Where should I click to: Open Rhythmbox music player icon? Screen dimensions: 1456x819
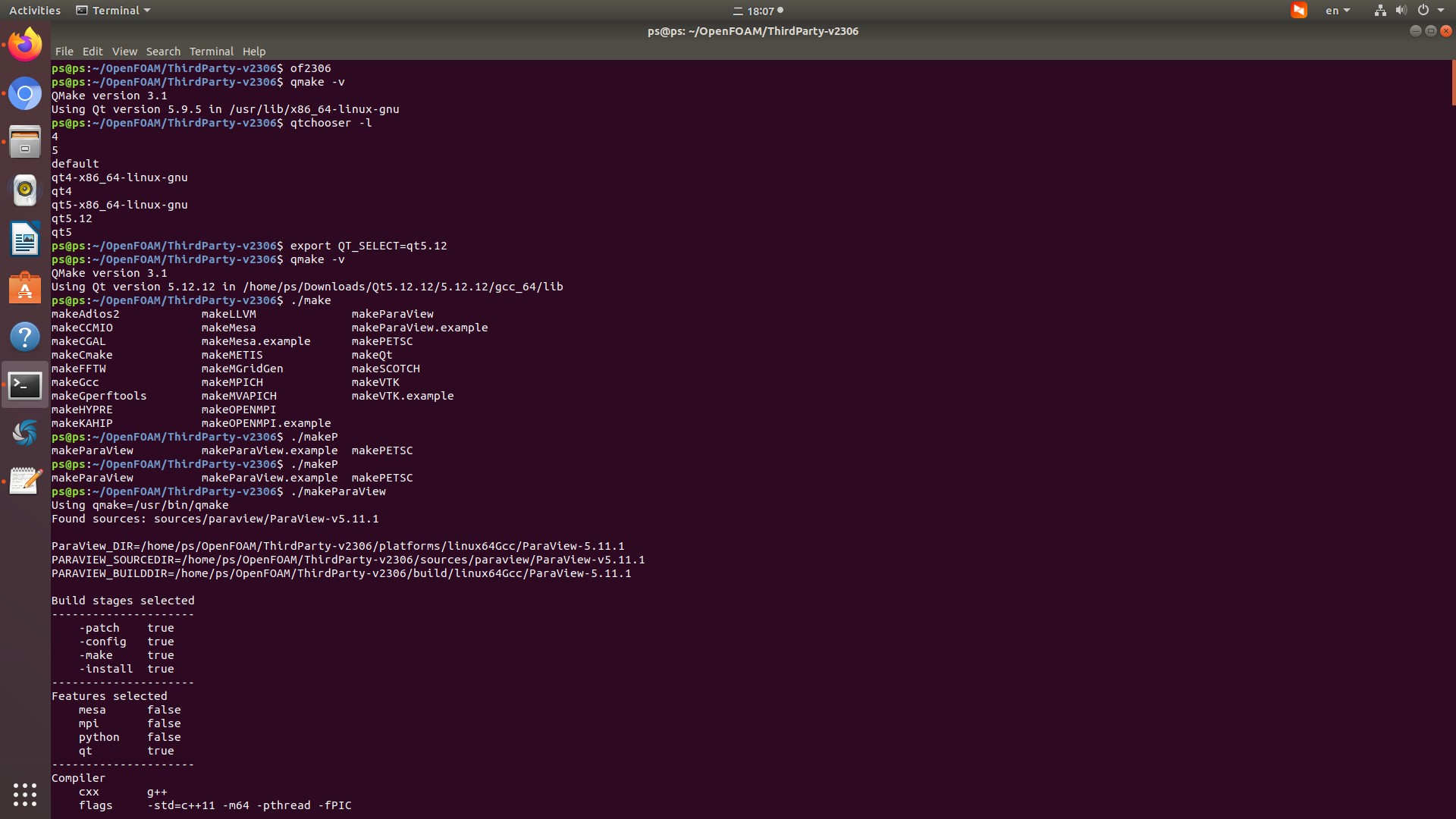(x=25, y=190)
